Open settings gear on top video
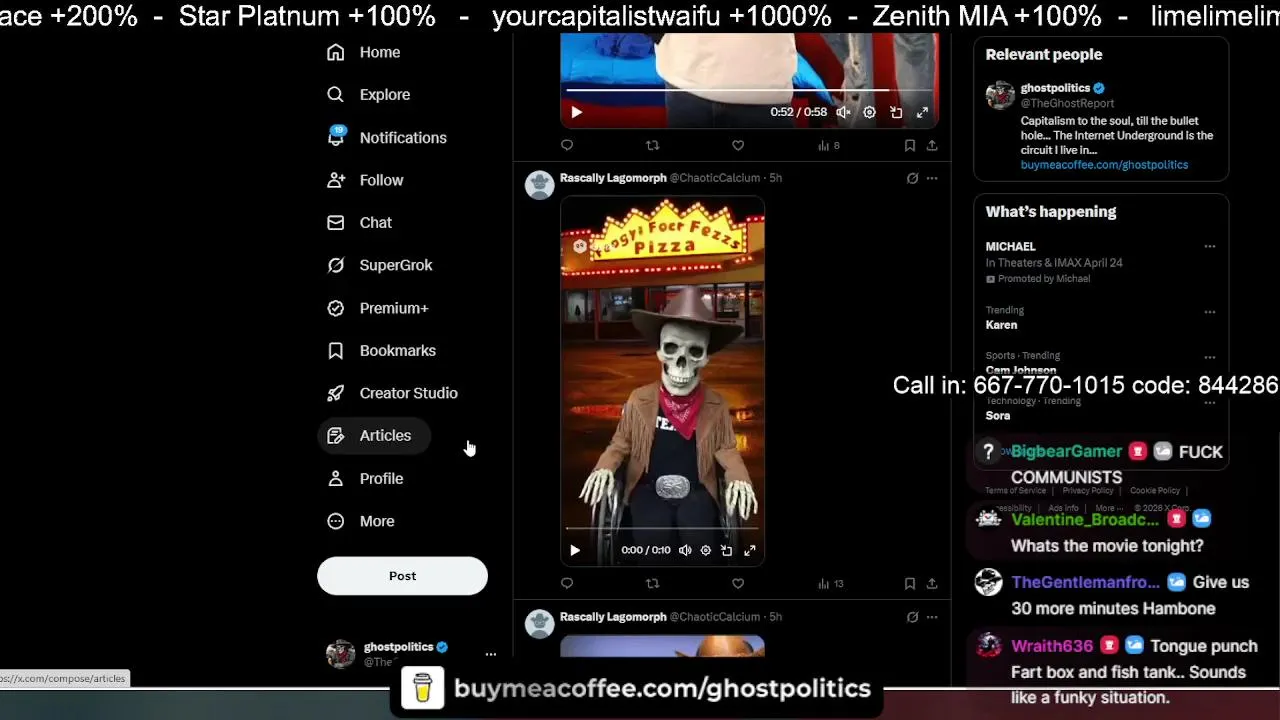Image resolution: width=1280 pixels, height=720 pixels. 869,112
